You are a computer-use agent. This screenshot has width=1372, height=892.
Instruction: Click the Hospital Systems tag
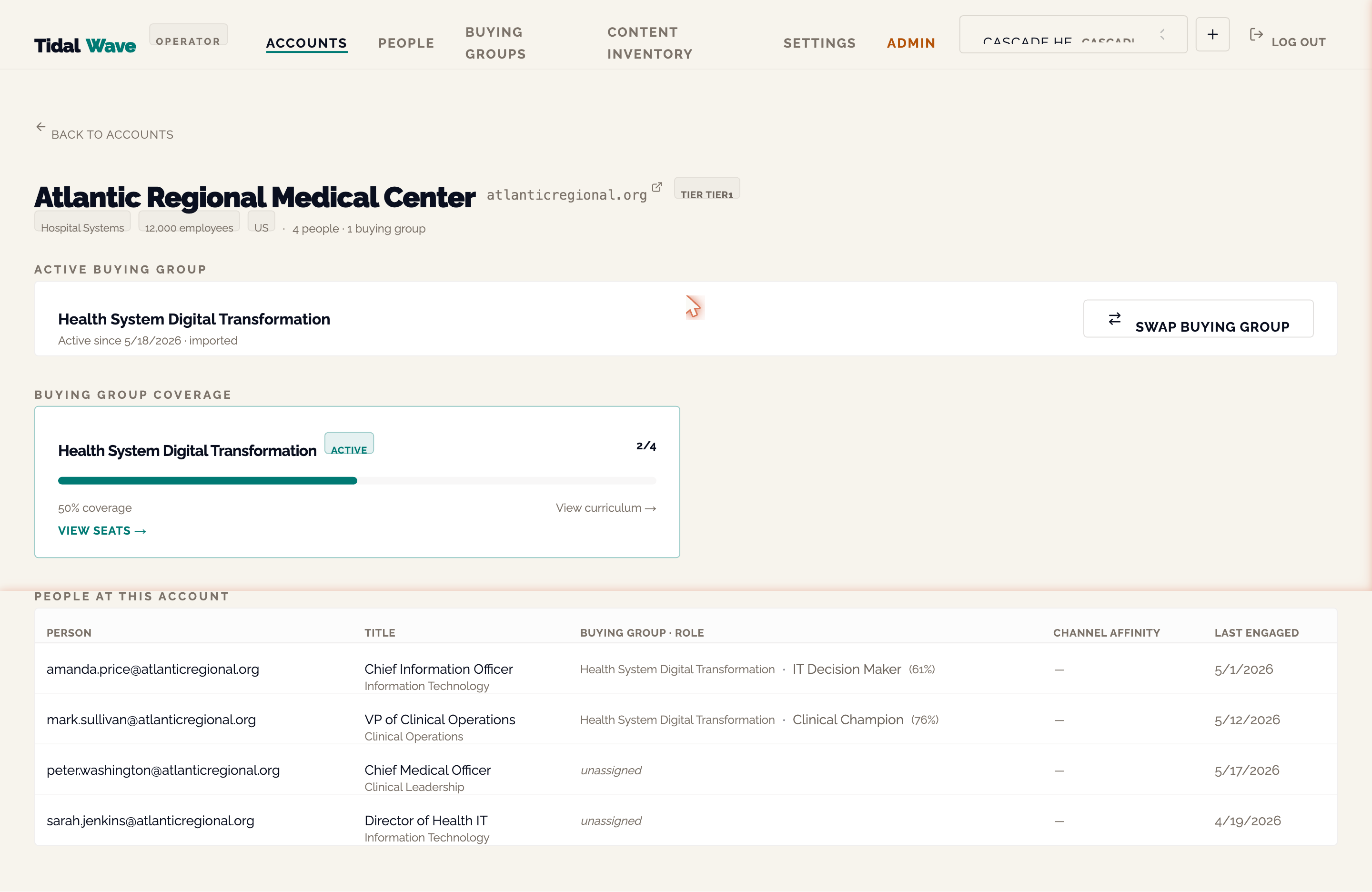[82, 222]
